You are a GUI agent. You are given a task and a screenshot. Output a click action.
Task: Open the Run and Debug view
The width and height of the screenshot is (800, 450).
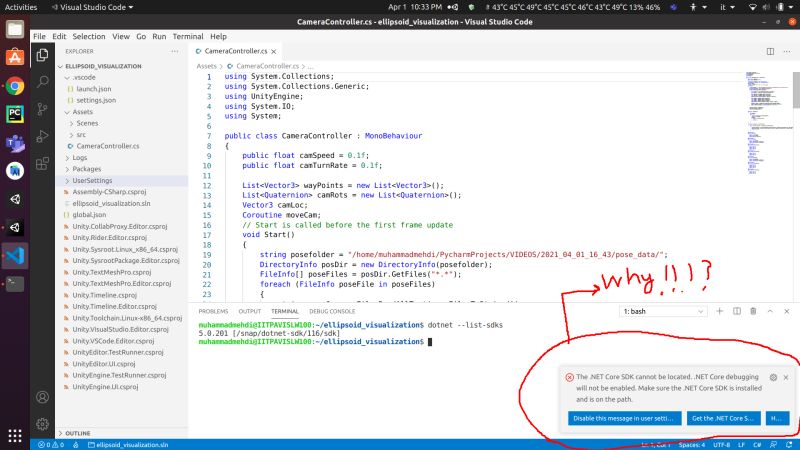pos(42,136)
